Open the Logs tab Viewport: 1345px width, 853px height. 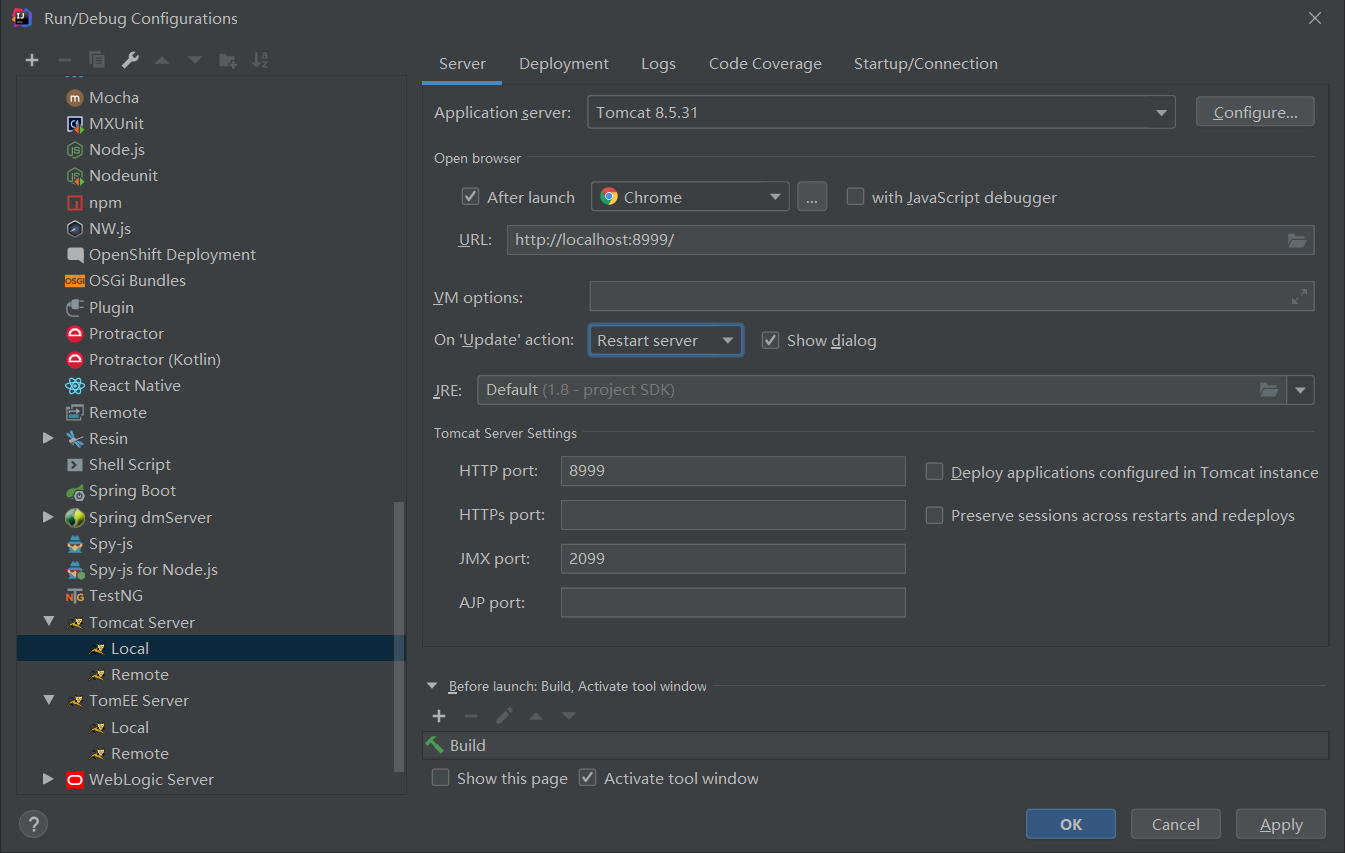click(658, 64)
